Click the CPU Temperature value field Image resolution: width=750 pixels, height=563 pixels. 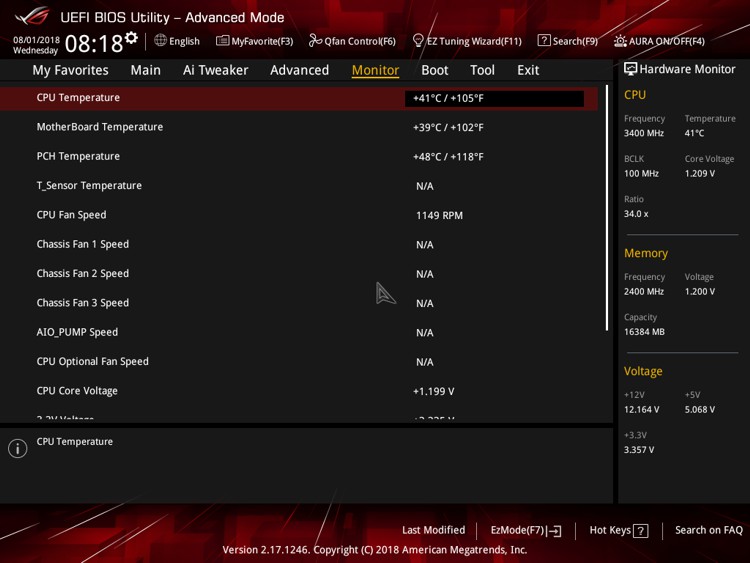tap(494, 99)
